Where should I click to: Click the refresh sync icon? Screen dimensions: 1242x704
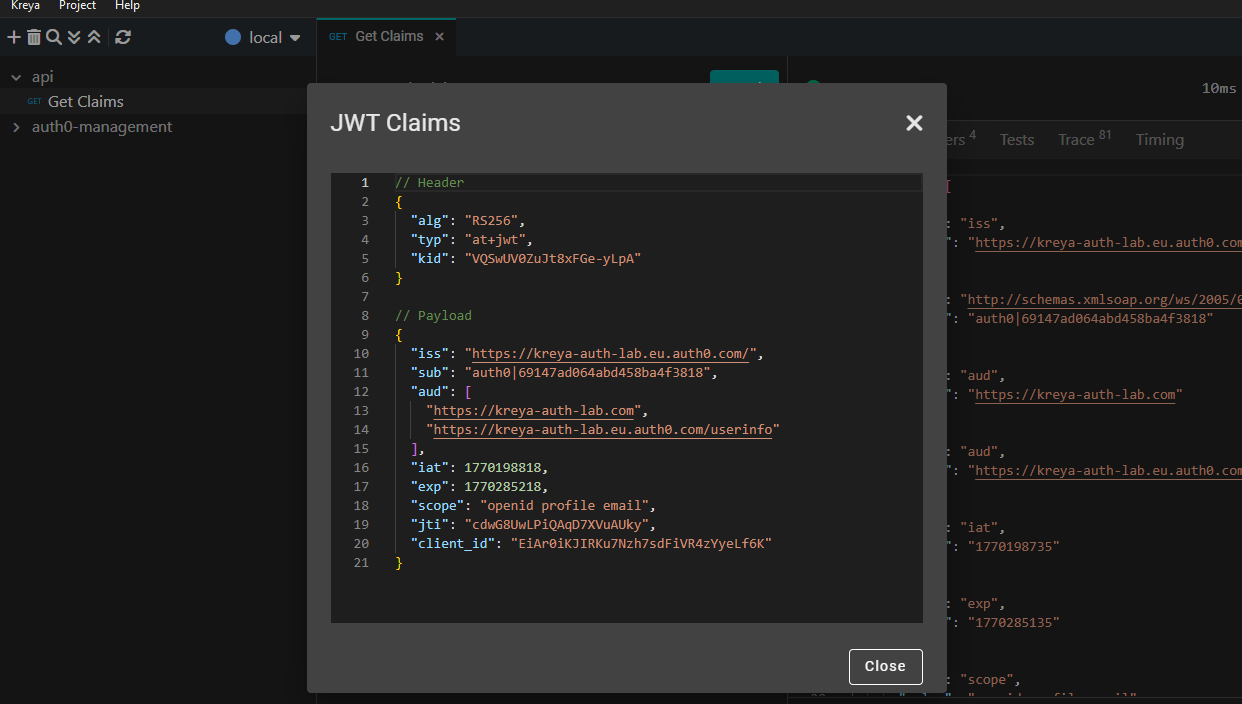pyautogui.click(x=123, y=37)
